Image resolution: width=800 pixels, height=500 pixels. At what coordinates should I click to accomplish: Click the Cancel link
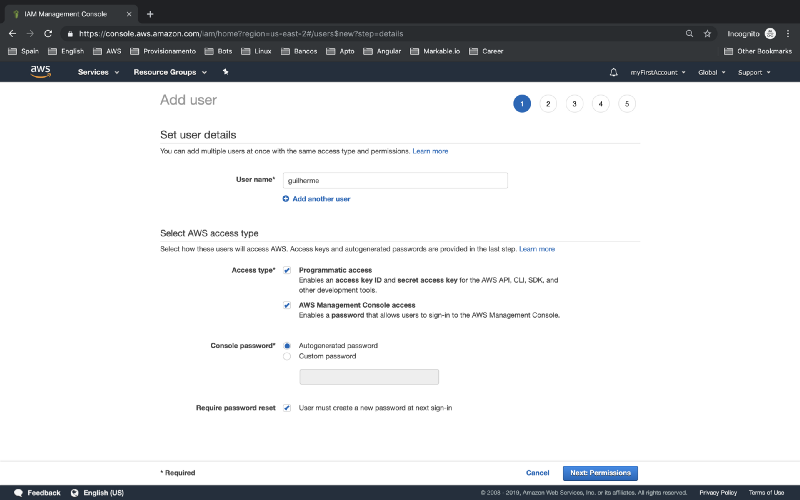point(537,473)
